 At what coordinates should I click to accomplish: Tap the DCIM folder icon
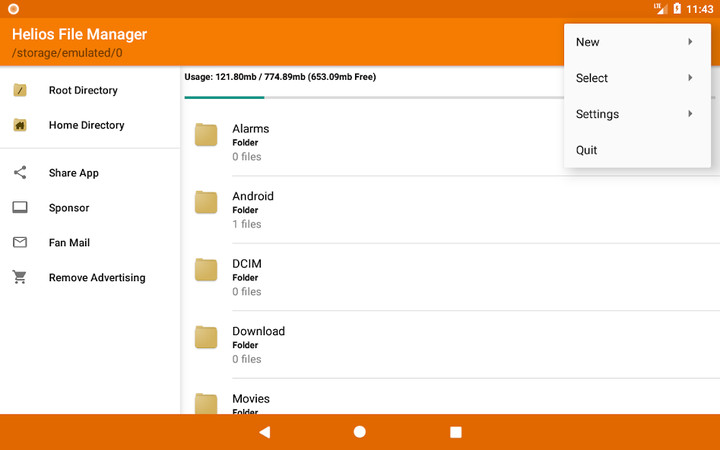tap(206, 270)
